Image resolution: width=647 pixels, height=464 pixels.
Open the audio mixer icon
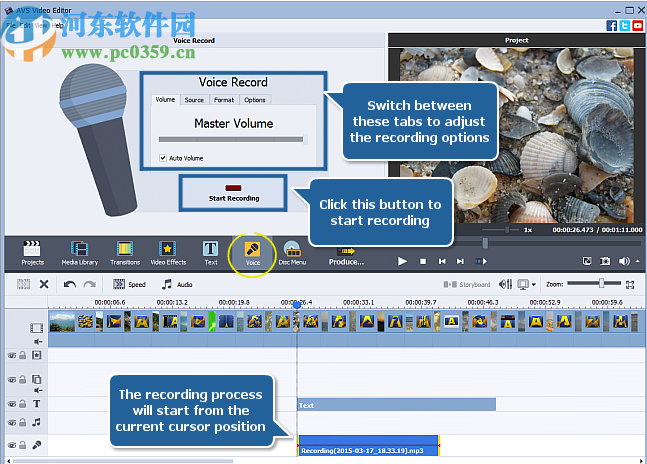click(x=505, y=284)
